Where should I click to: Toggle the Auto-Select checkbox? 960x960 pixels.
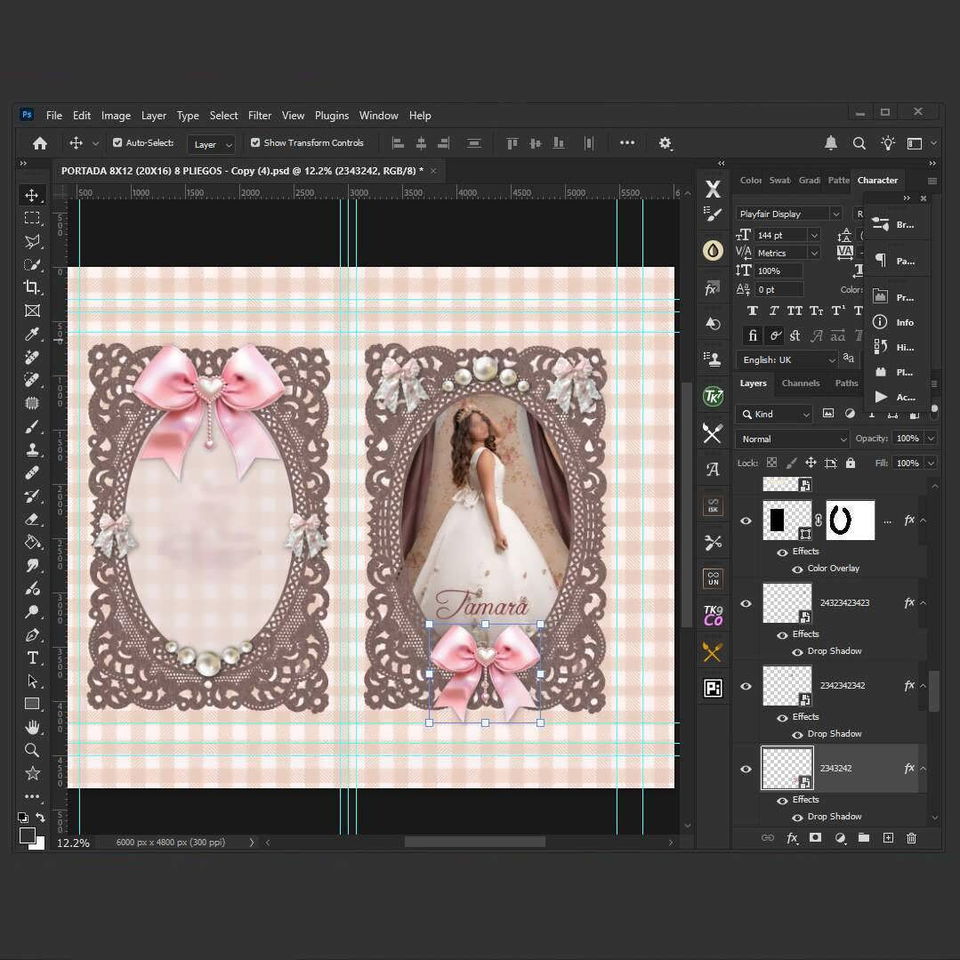click(118, 143)
